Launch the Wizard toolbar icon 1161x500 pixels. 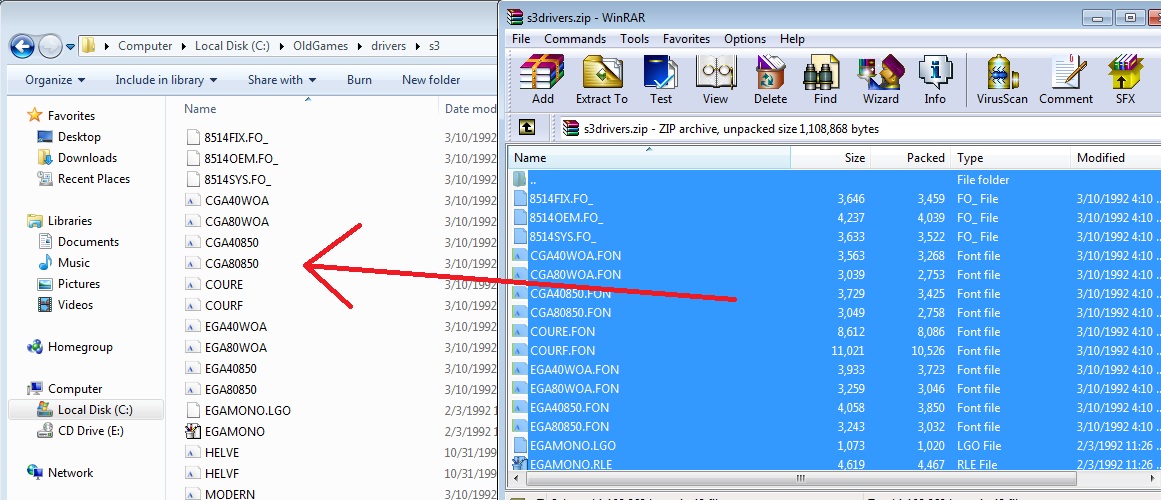pyautogui.click(x=880, y=80)
